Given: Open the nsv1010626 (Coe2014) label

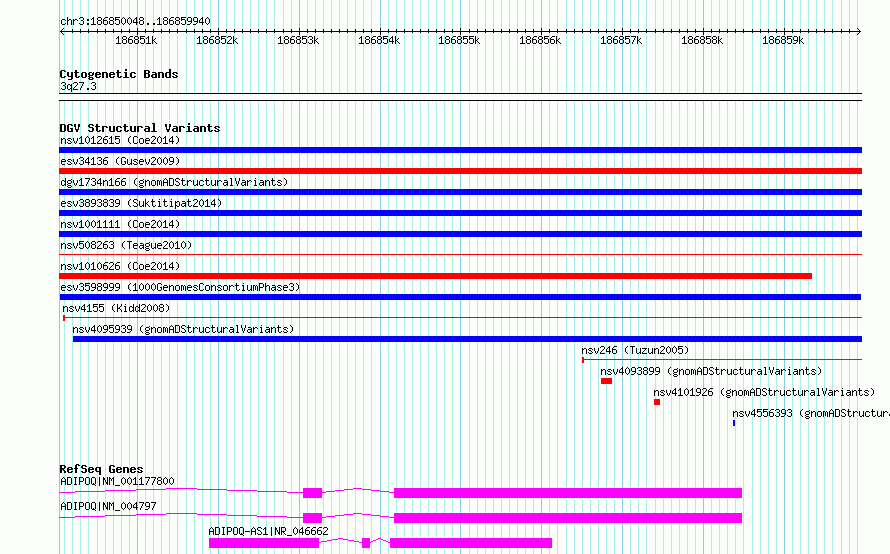Looking at the screenshot, I should pyautogui.click(x=120, y=266).
